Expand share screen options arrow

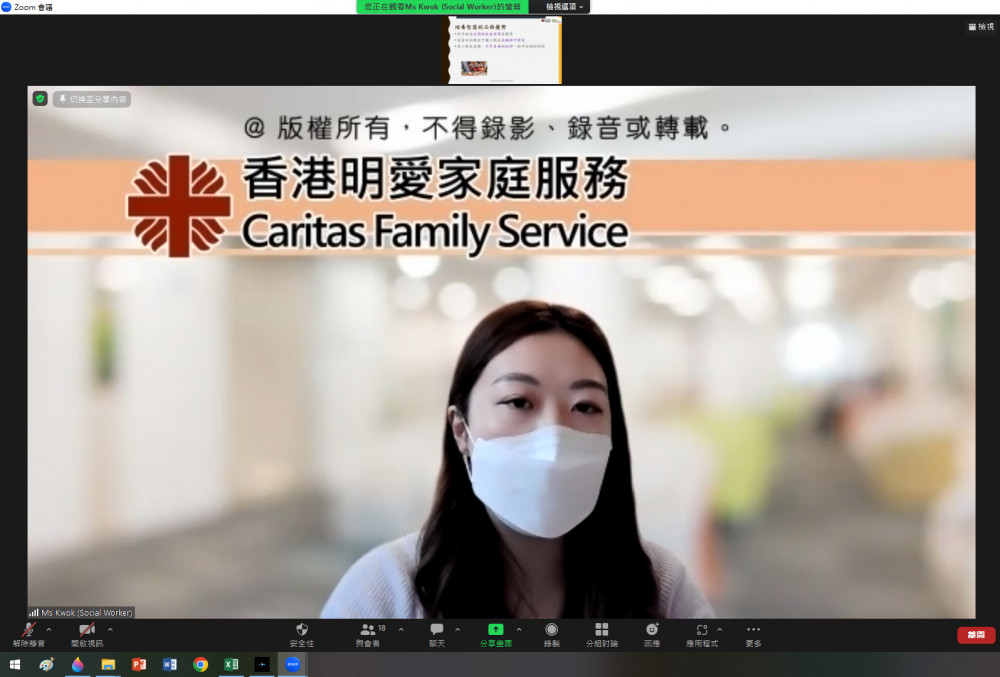pyautogui.click(x=518, y=629)
